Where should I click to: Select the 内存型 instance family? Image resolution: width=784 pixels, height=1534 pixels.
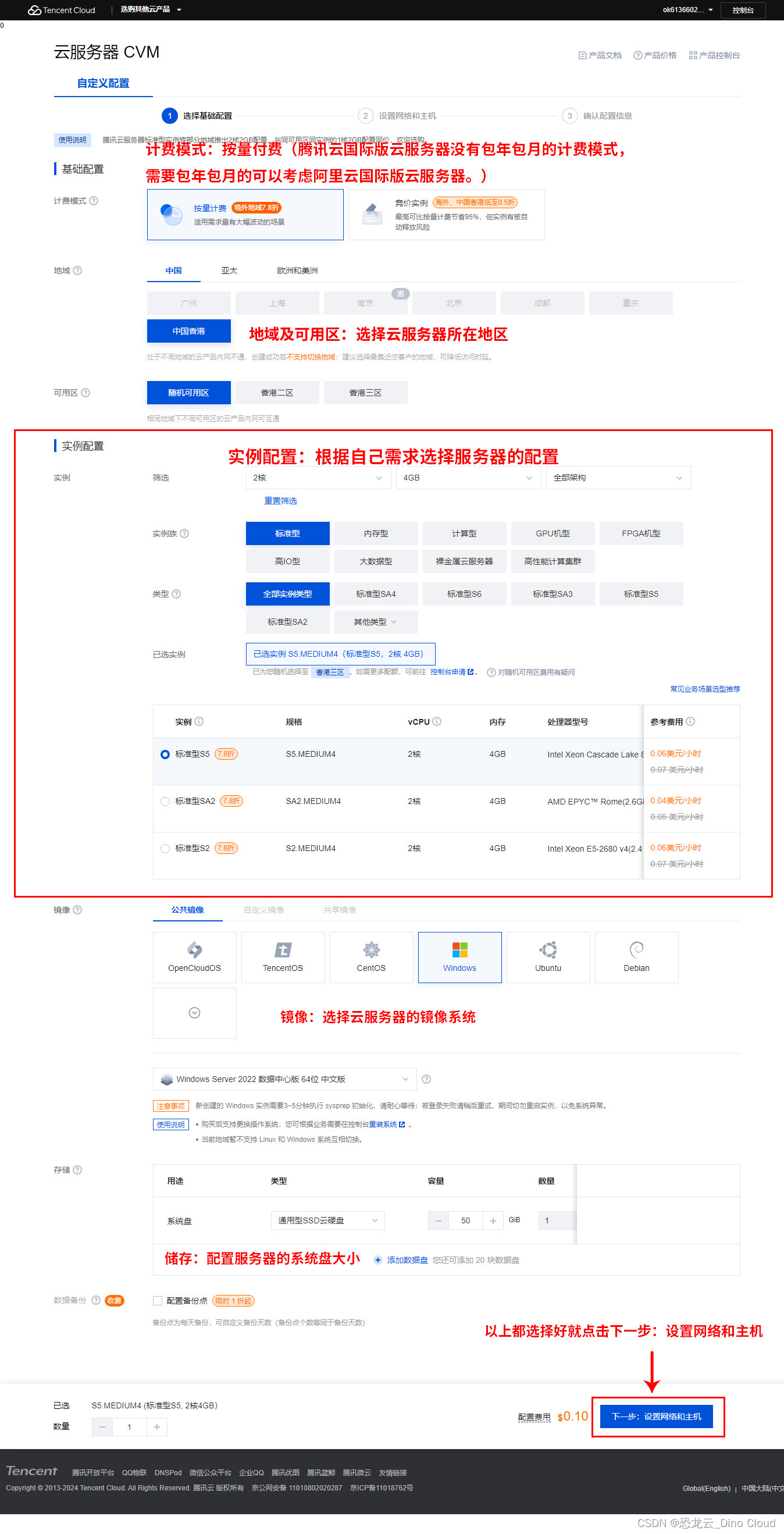(376, 533)
